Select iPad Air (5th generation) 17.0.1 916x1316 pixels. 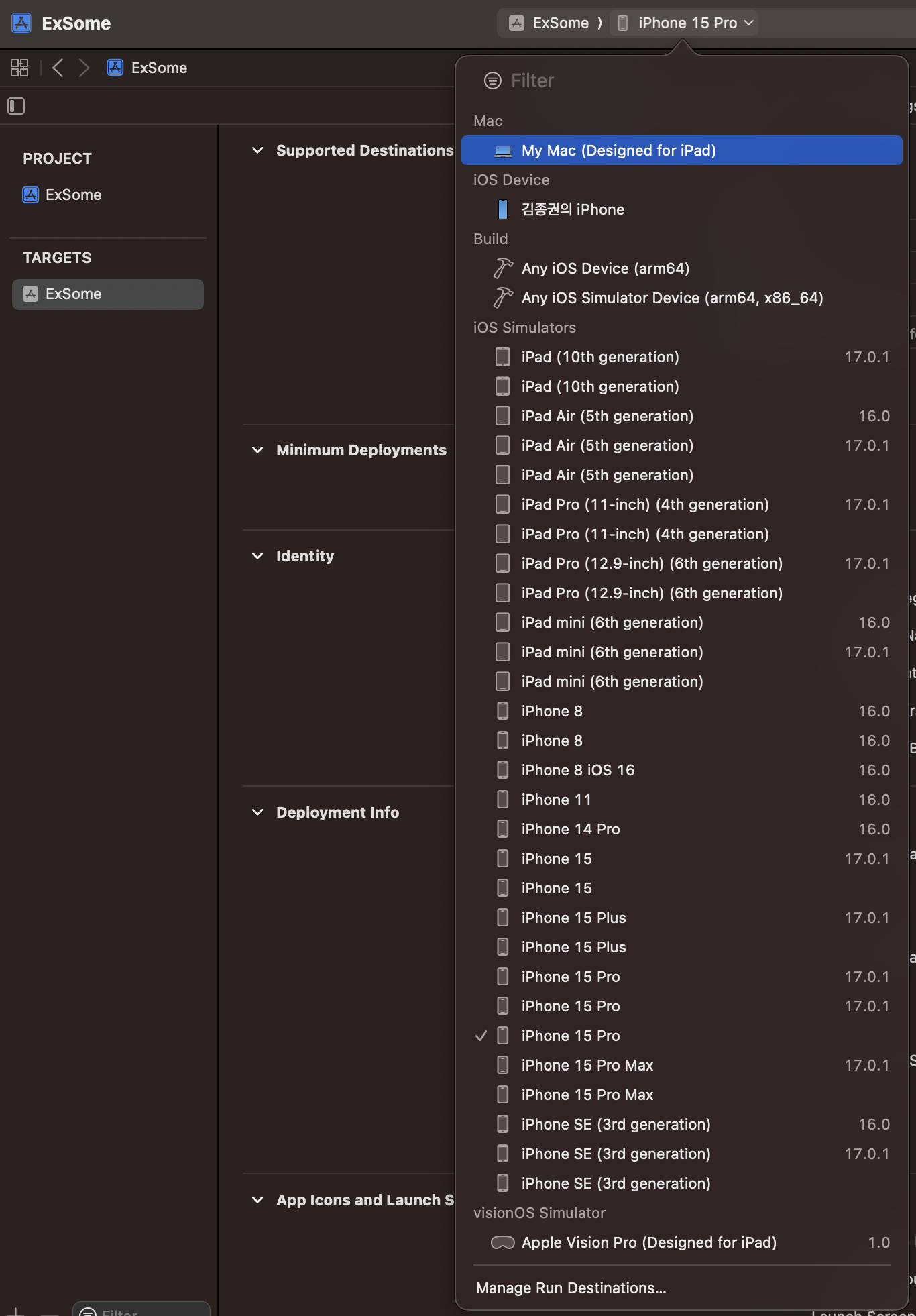(682, 445)
